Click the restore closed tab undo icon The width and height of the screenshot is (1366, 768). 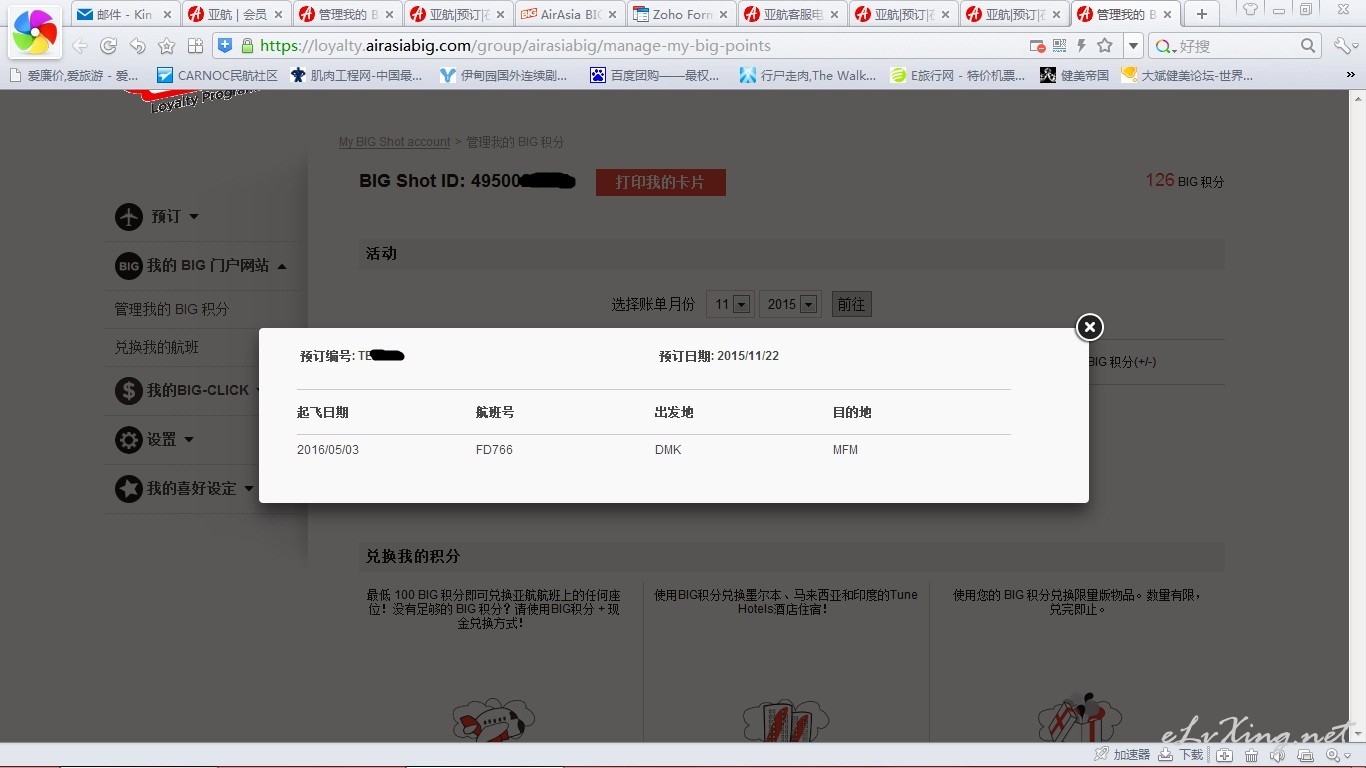coord(138,46)
